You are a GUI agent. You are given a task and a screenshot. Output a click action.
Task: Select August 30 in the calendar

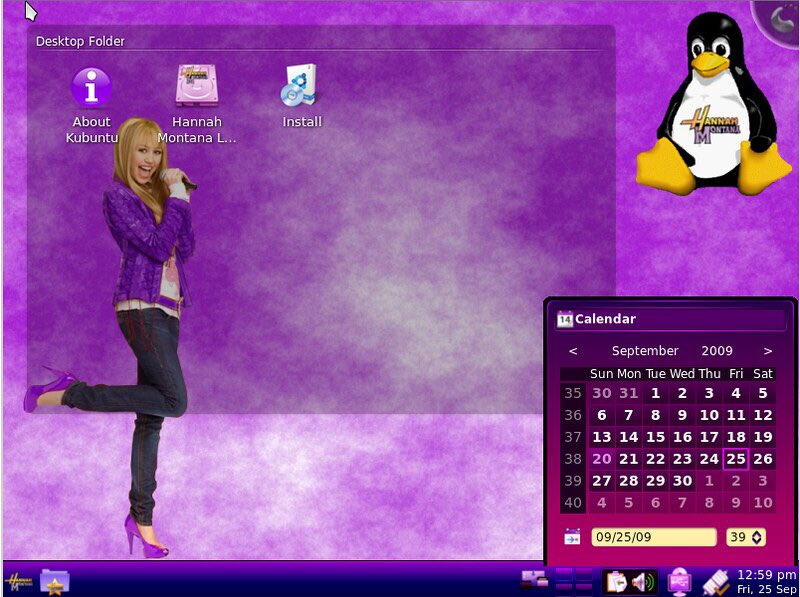[602, 393]
